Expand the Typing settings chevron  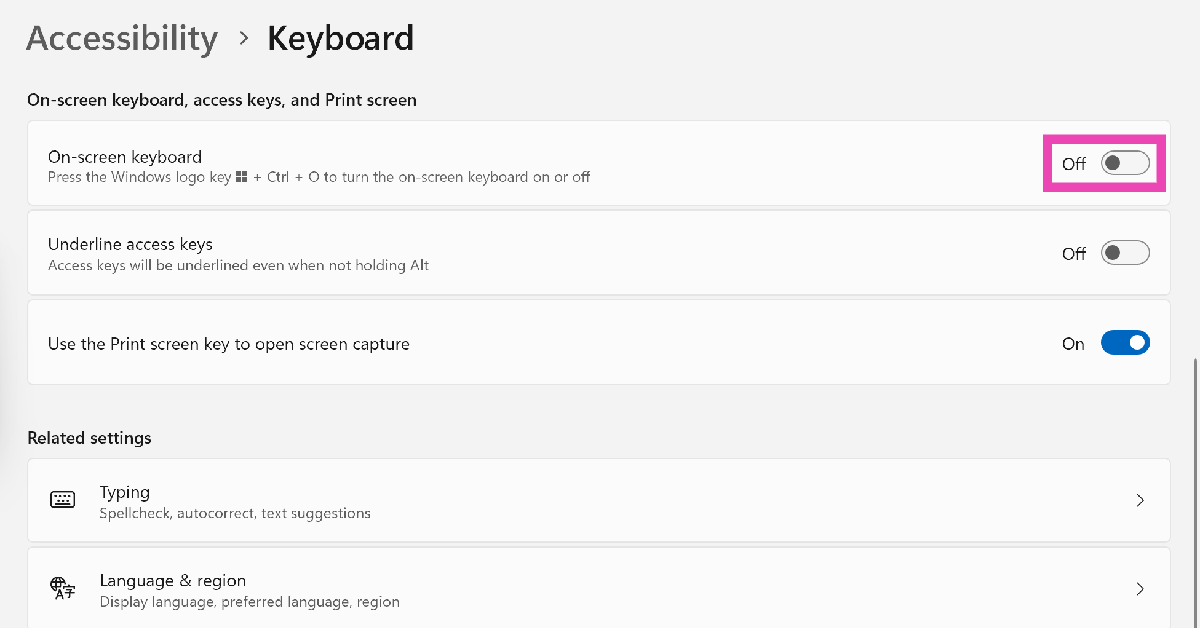click(1141, 500)
